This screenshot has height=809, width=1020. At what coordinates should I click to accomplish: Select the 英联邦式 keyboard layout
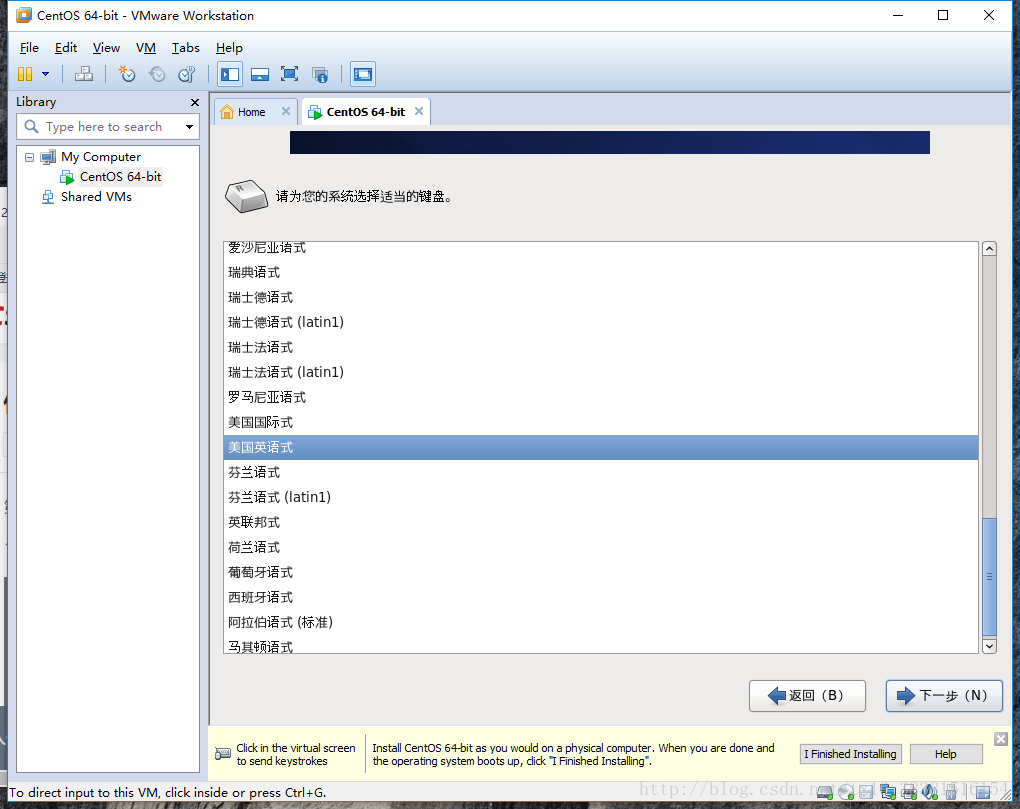pyautogui.click(x=600, y=522)
